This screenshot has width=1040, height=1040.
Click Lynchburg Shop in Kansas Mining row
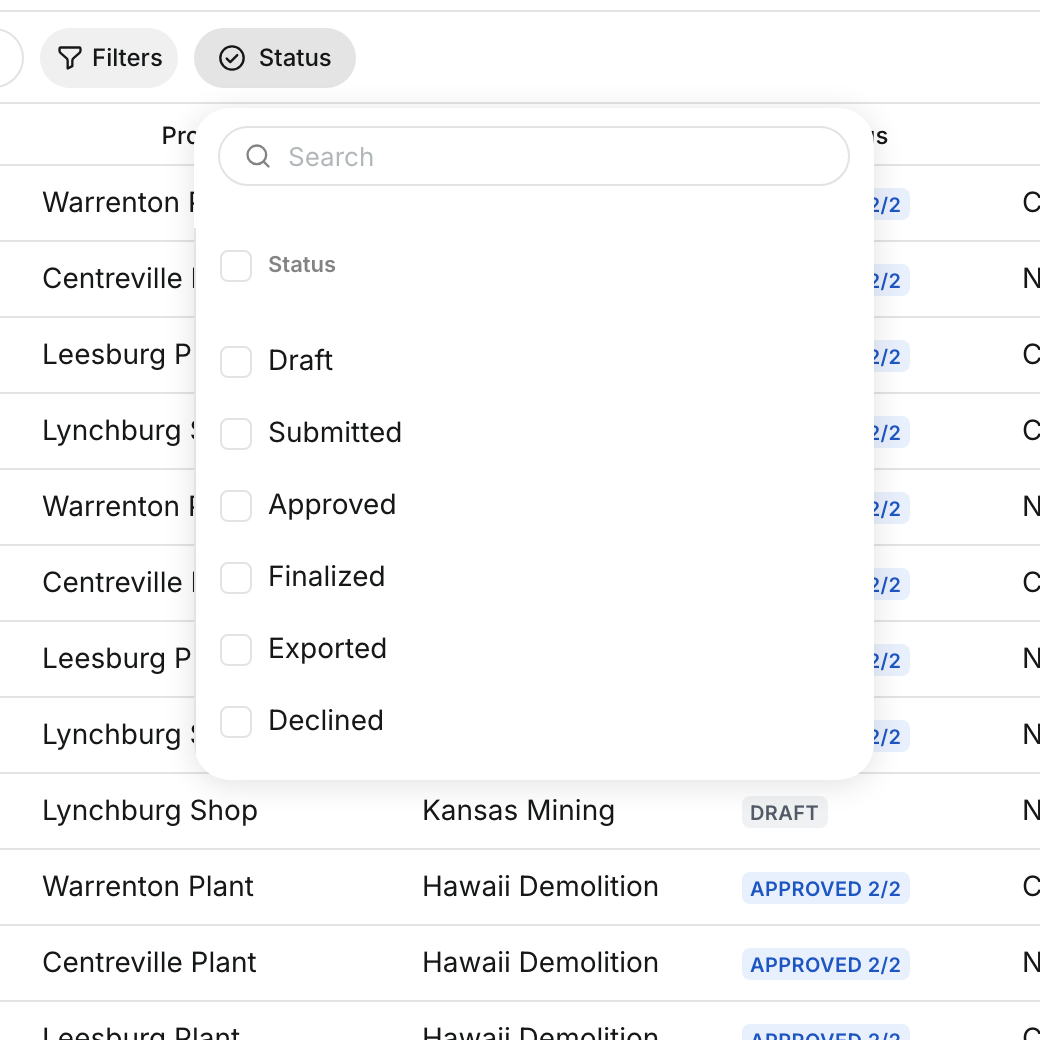[150, 811]
